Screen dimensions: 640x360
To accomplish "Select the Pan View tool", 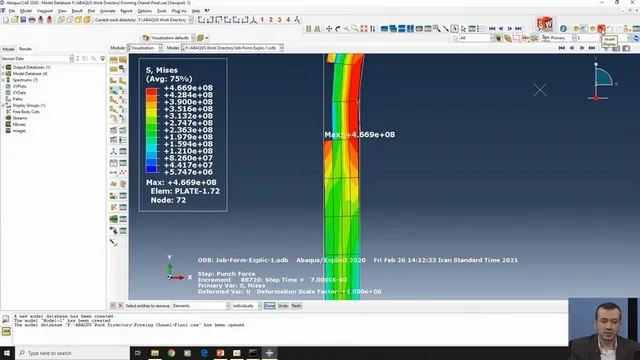I will tap(329, 29).
